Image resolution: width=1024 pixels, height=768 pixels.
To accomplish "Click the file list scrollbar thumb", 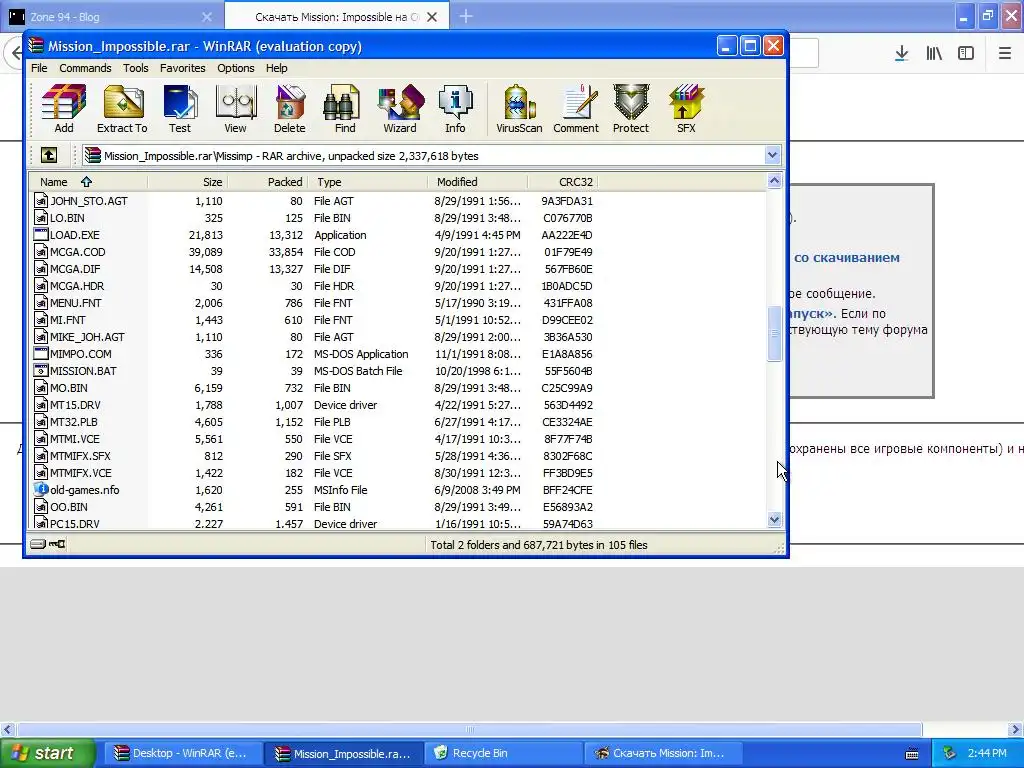I will [x=774, y=333].
